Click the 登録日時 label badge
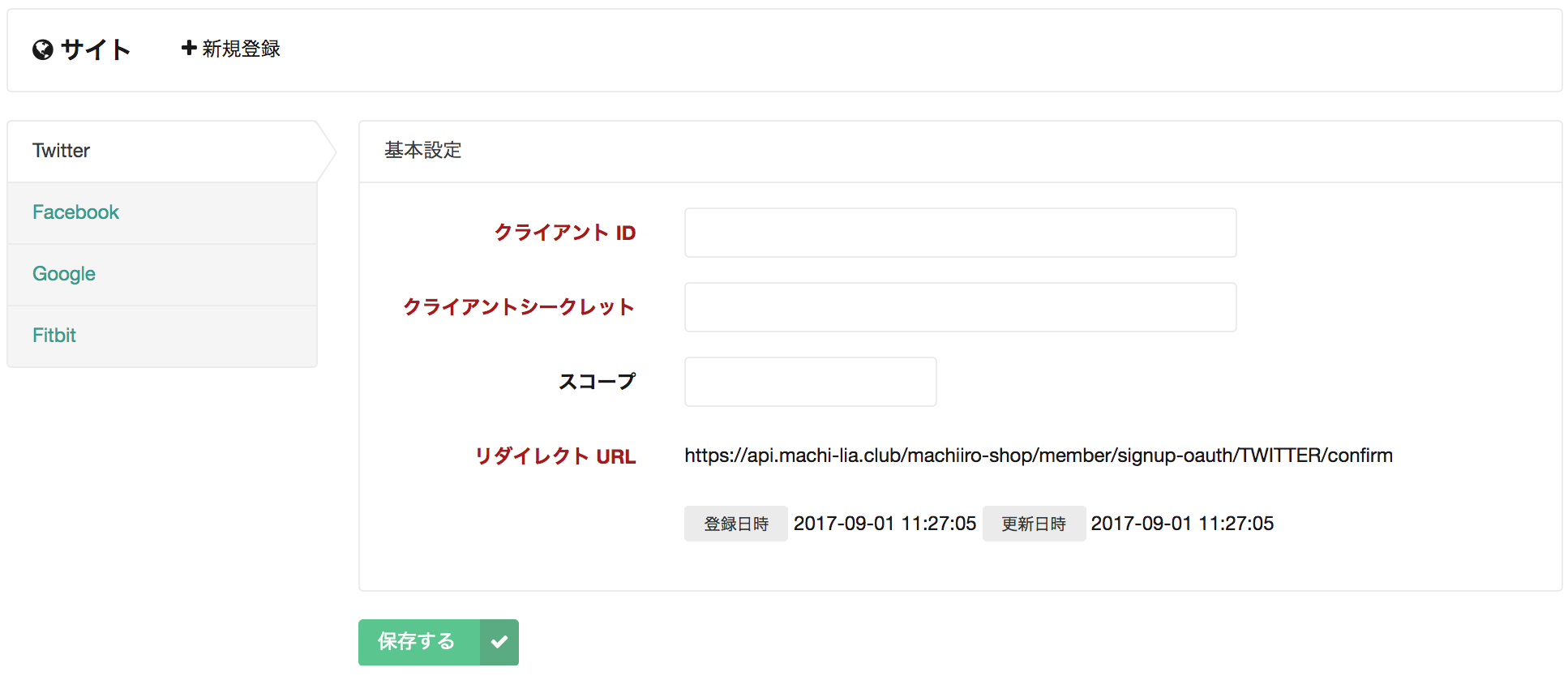 (736, 524)
